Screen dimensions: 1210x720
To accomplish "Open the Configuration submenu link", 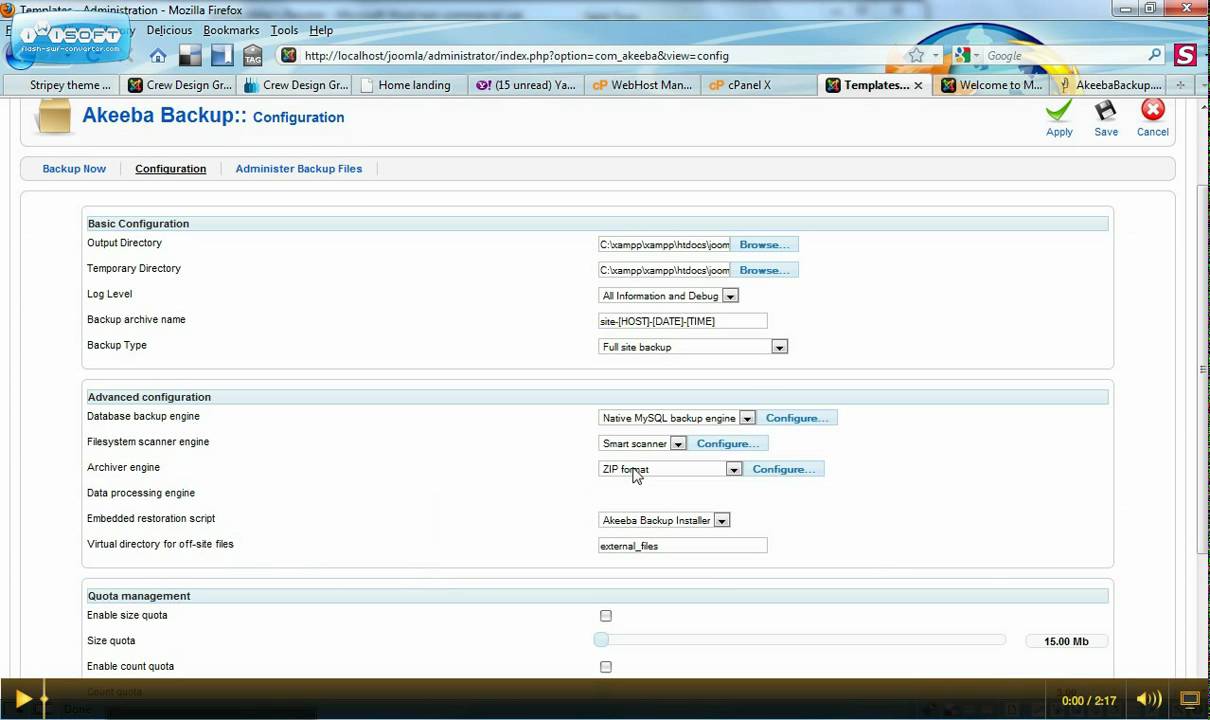I will 170,169.
